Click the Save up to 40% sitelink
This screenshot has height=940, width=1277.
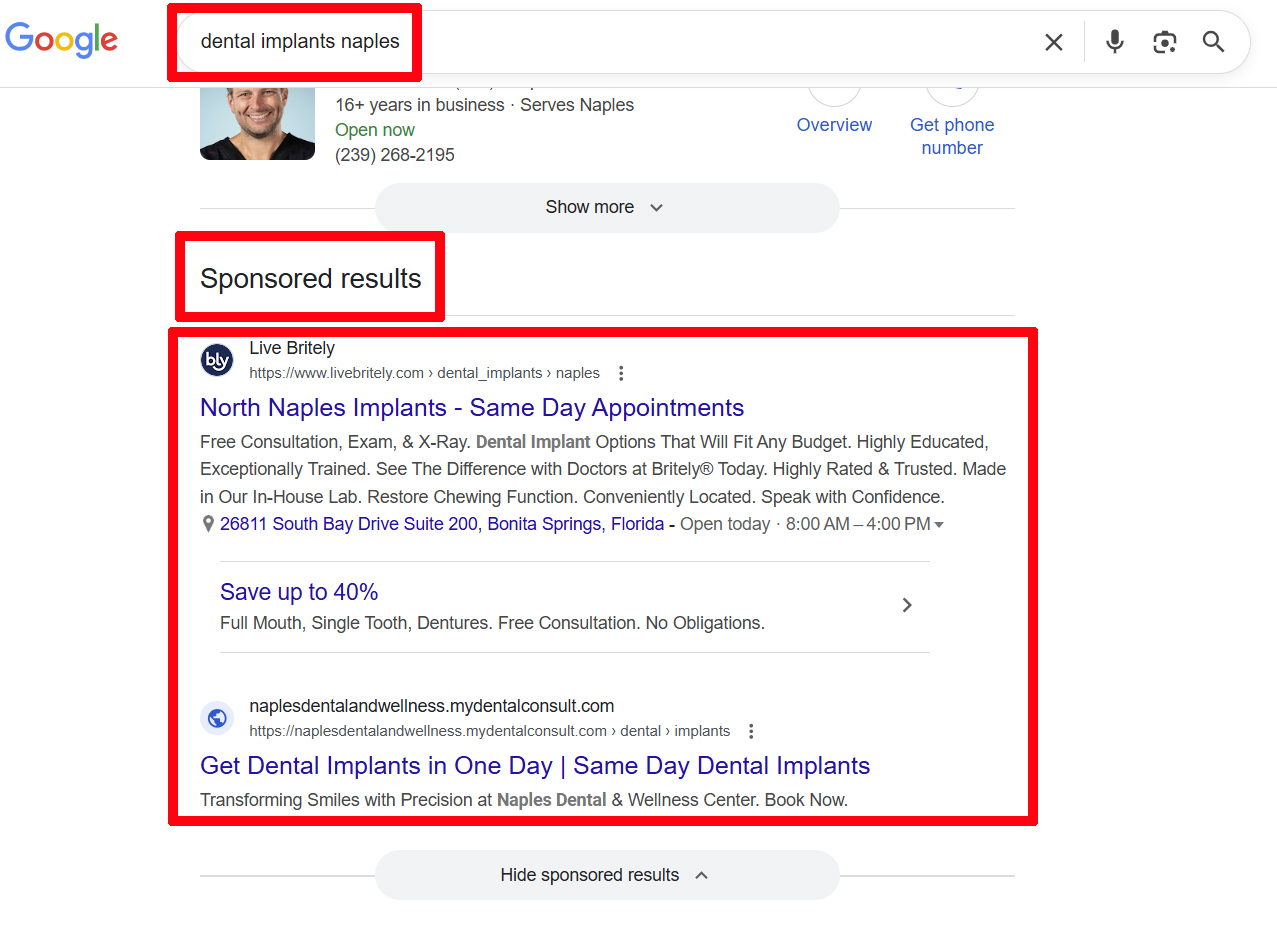(x=299, y=592)
